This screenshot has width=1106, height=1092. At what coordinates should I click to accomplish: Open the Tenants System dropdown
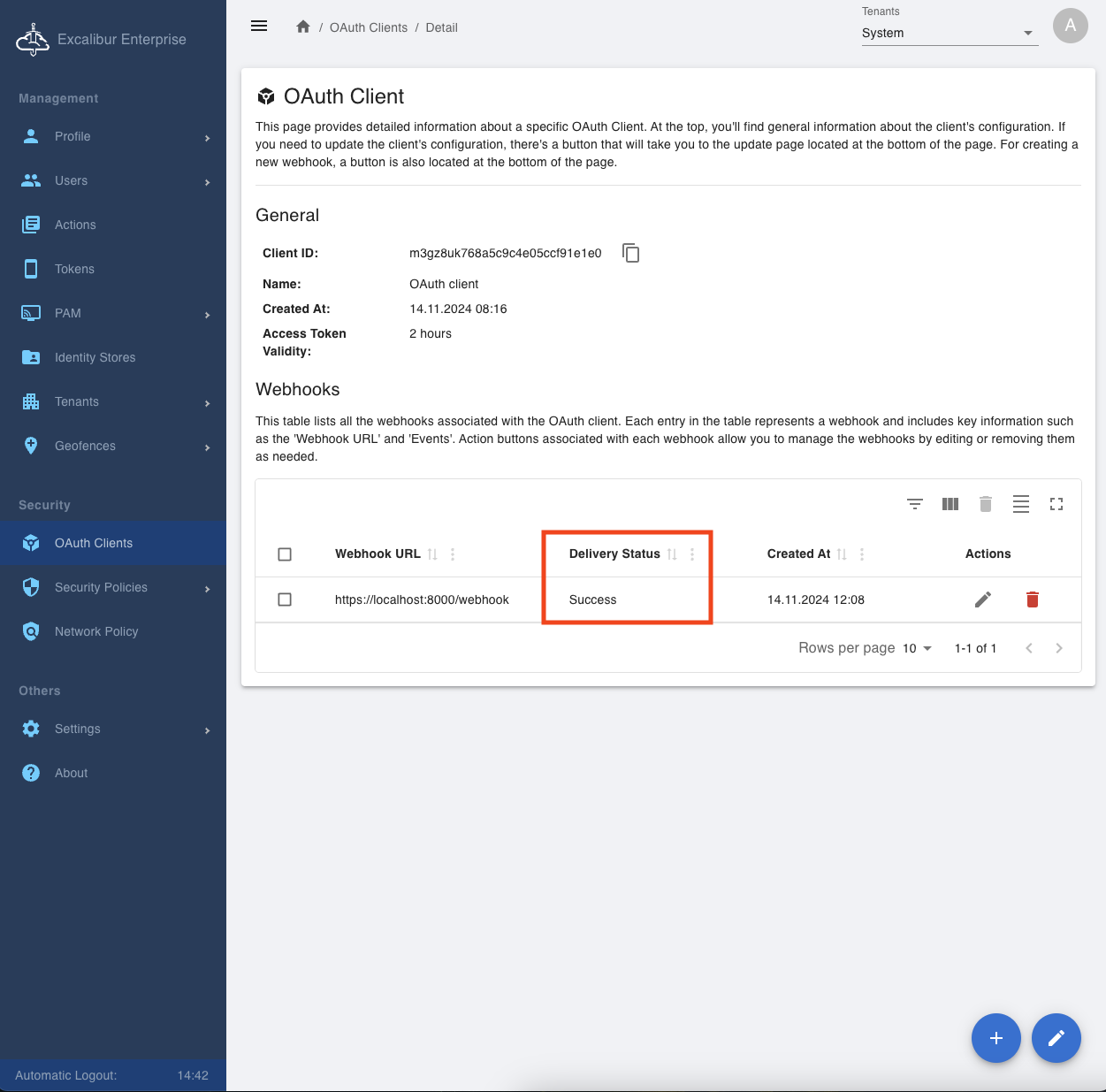(949, 33)
